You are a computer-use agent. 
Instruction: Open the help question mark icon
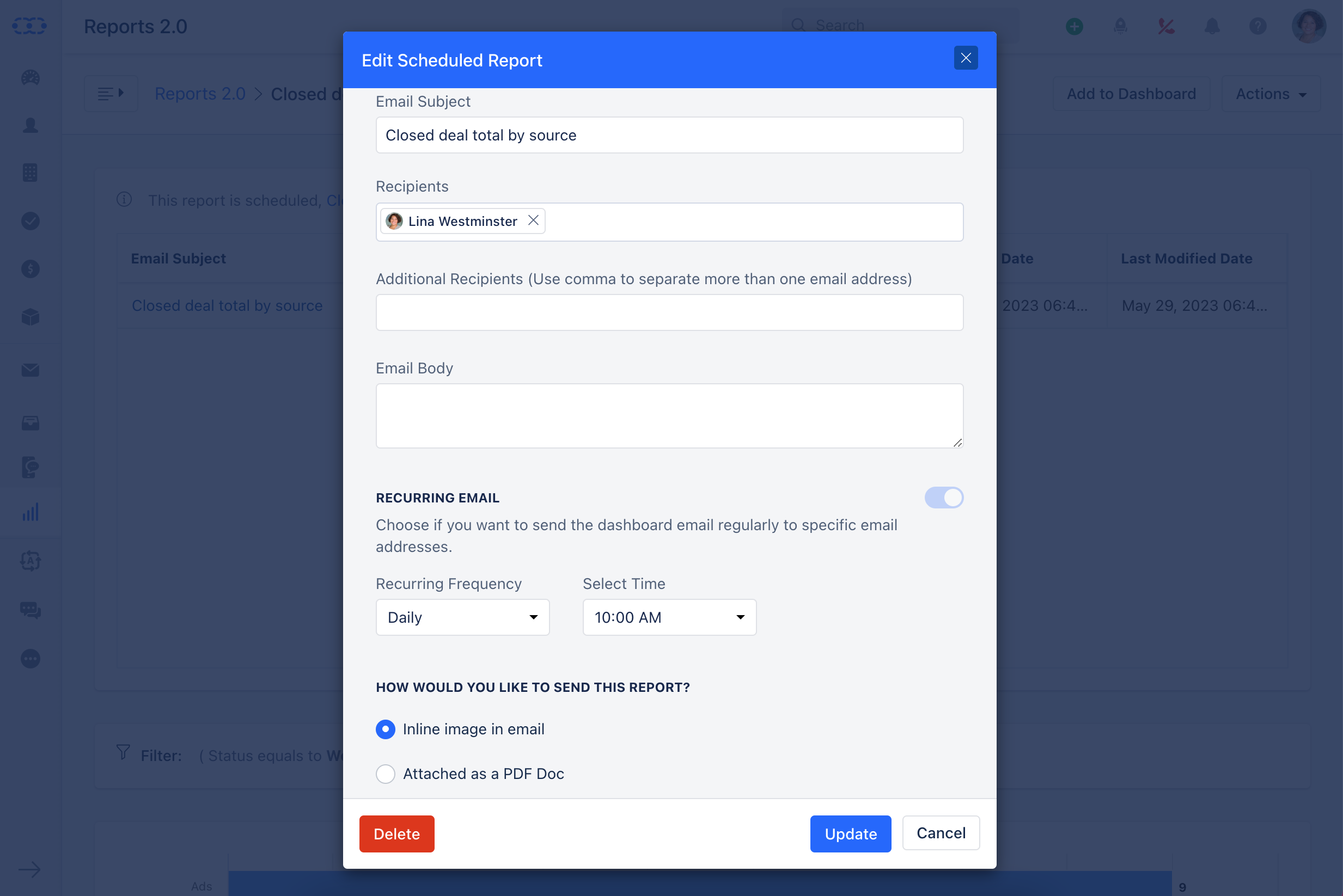click(x=1258, y=26)
